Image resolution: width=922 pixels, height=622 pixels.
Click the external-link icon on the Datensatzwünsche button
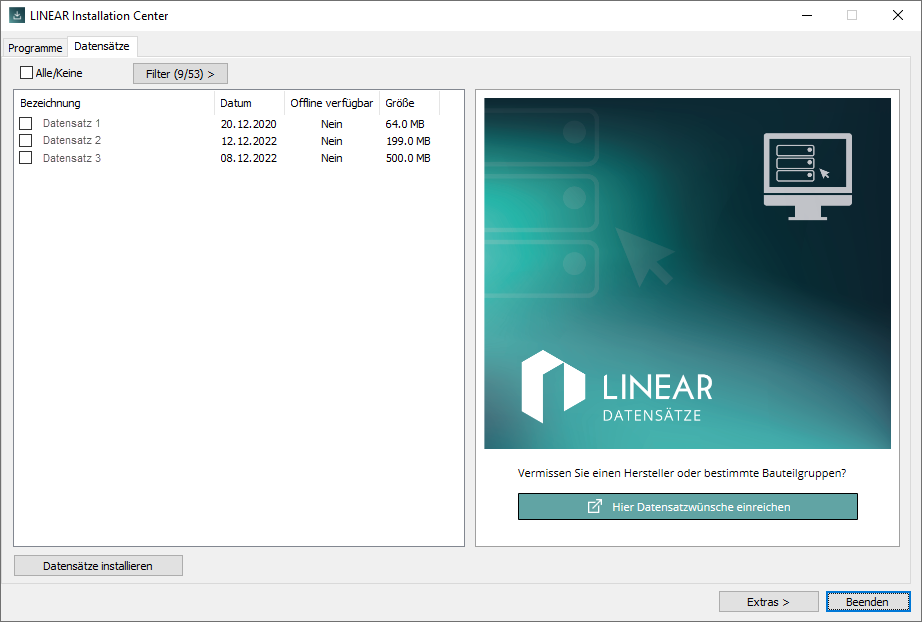pos(595,506)
